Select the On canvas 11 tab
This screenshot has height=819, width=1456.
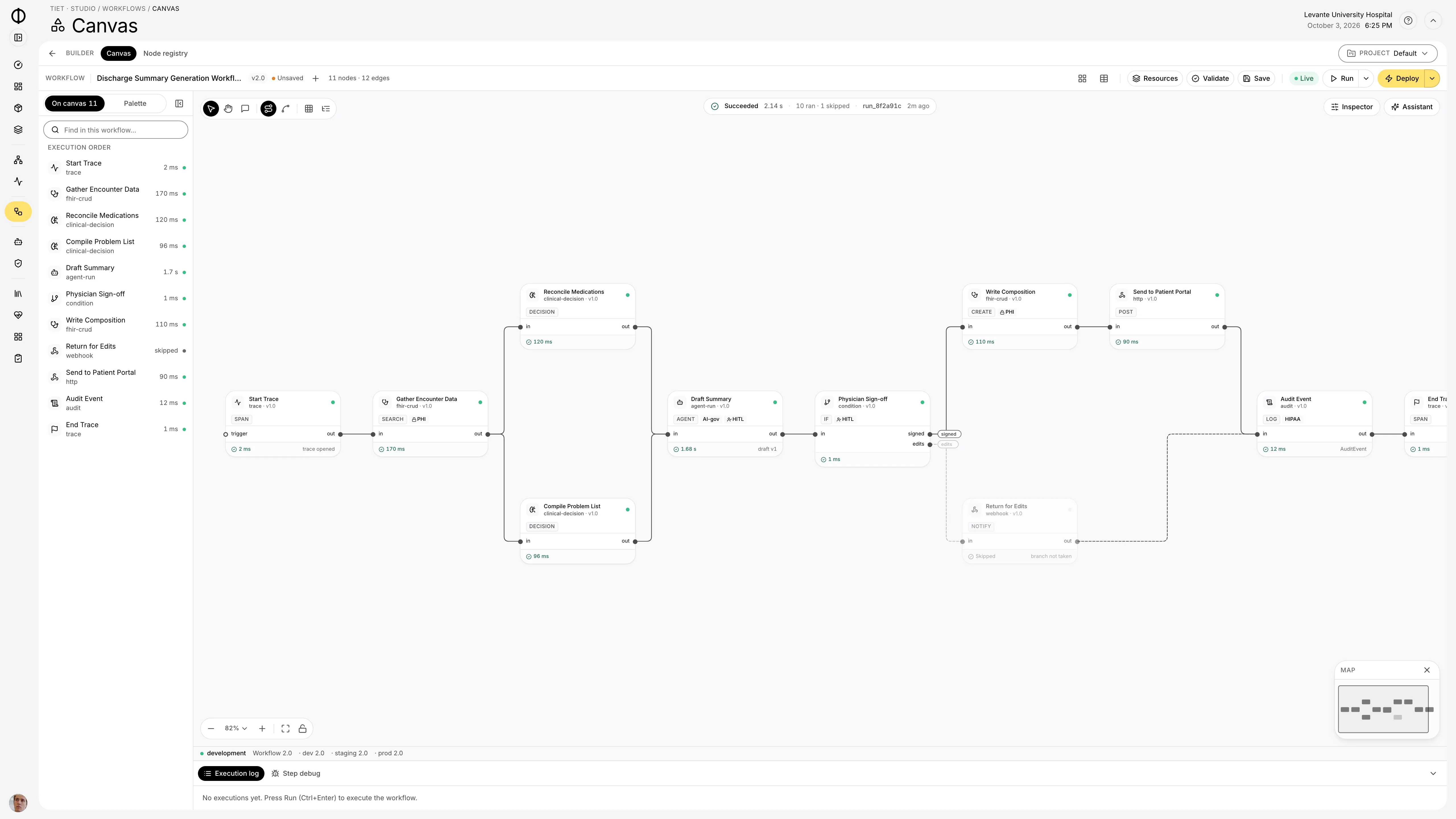[75, 104]
